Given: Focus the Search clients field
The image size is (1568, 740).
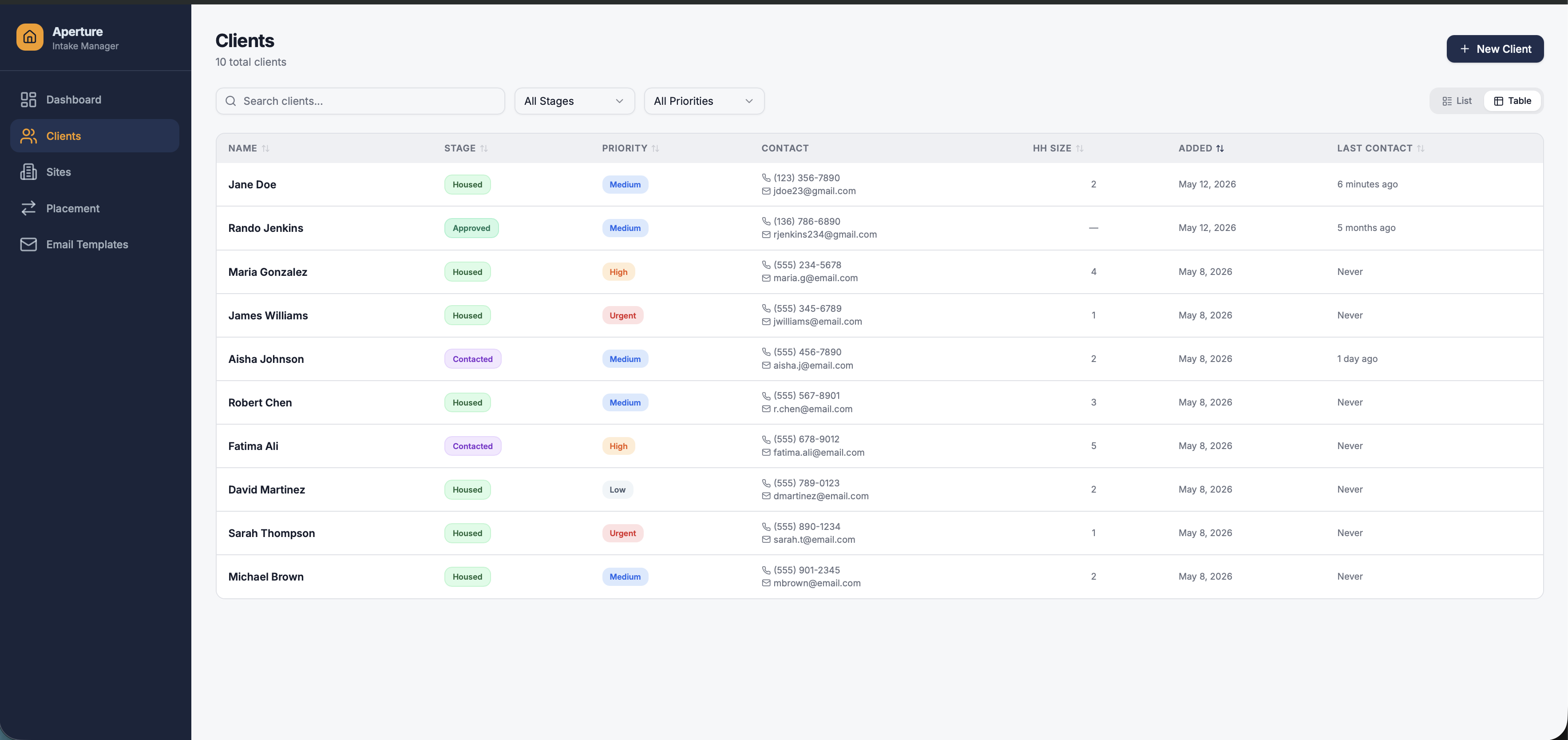Looking at the screenshot, I should click(x=360, y=101).
